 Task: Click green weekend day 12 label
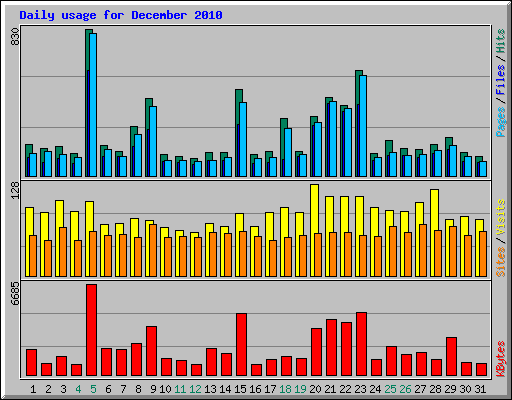click(x=195, y=389)
